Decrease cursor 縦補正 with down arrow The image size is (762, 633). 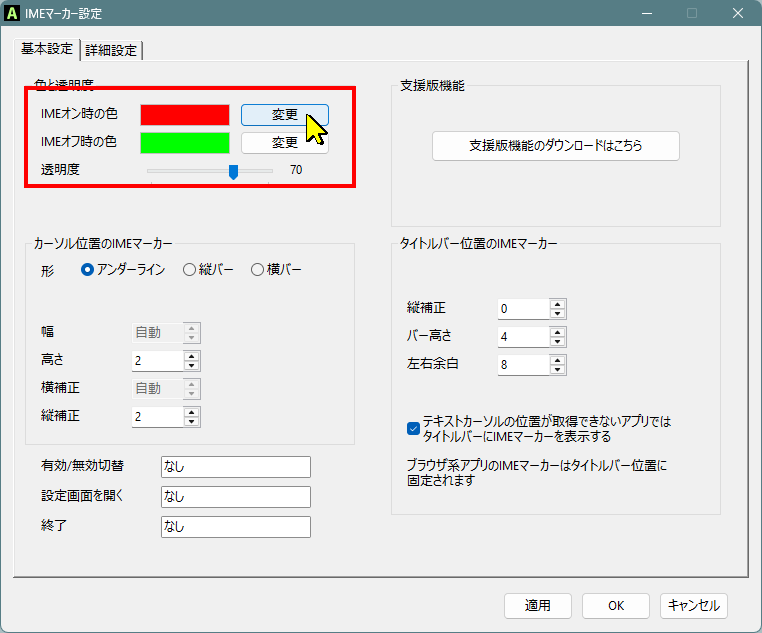click(191, 421)
